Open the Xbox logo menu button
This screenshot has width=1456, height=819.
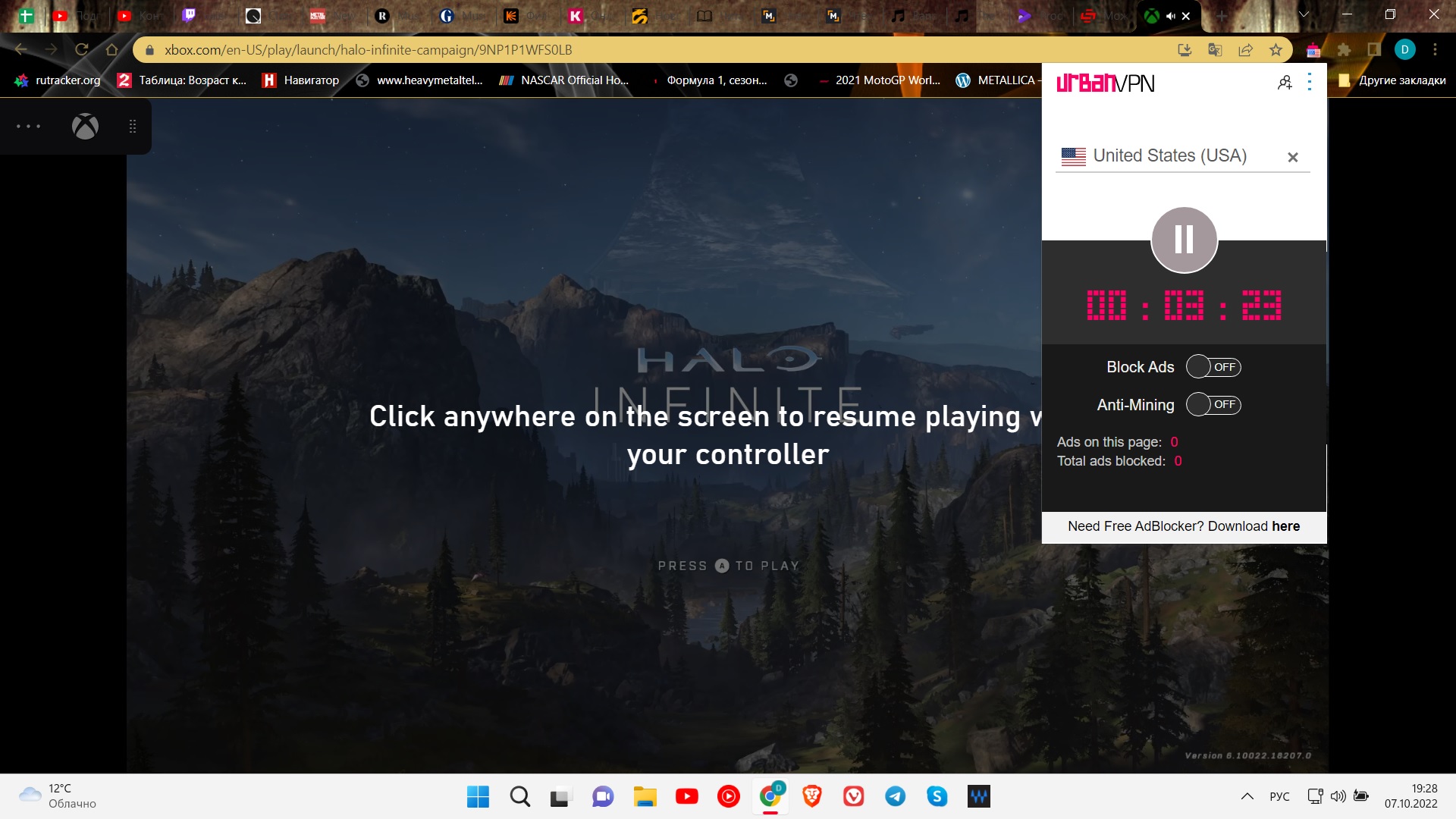(85, 126)
